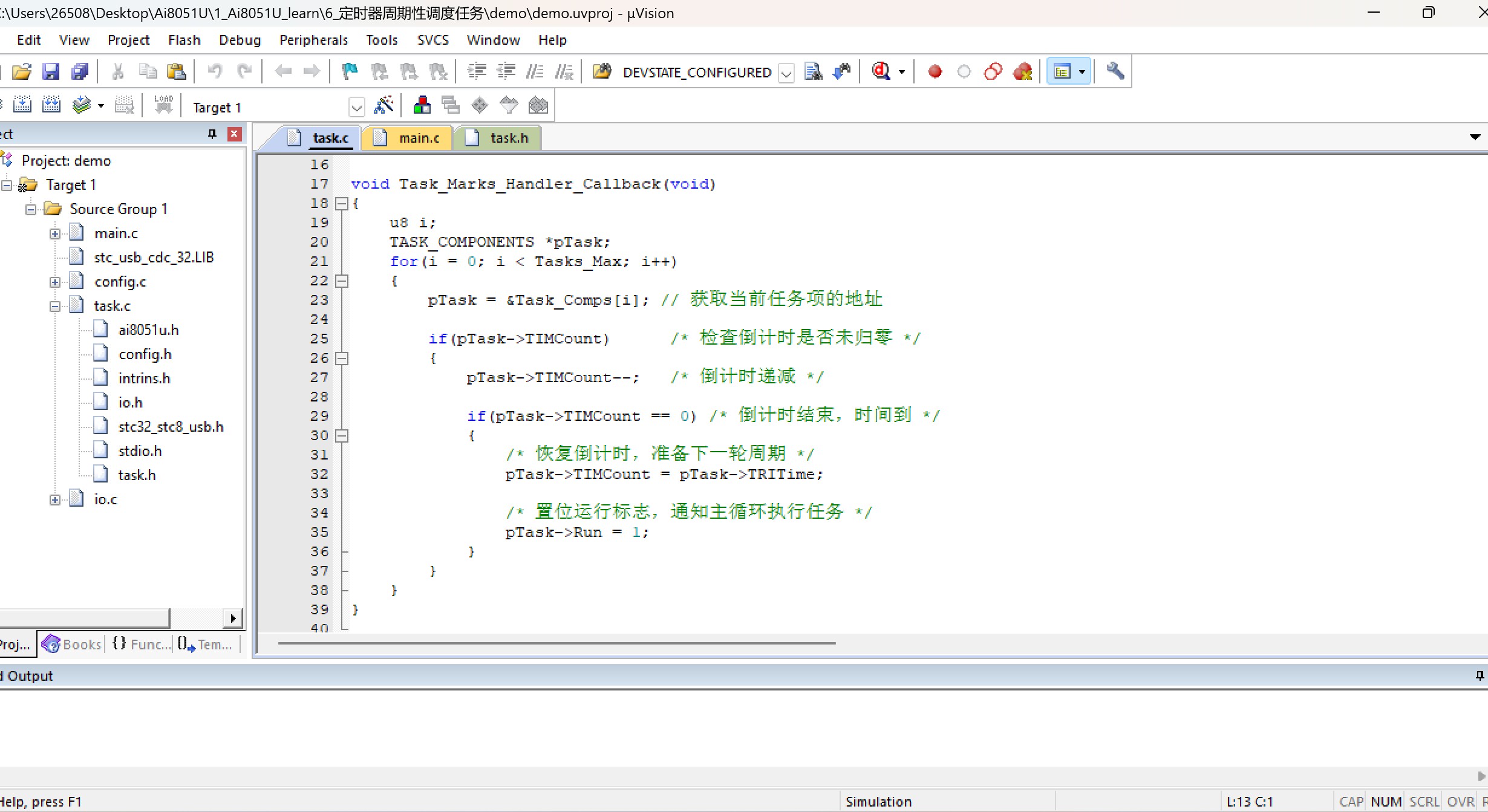Click the Manage Project Items colored blocks icon

click(x=422, y=106)
